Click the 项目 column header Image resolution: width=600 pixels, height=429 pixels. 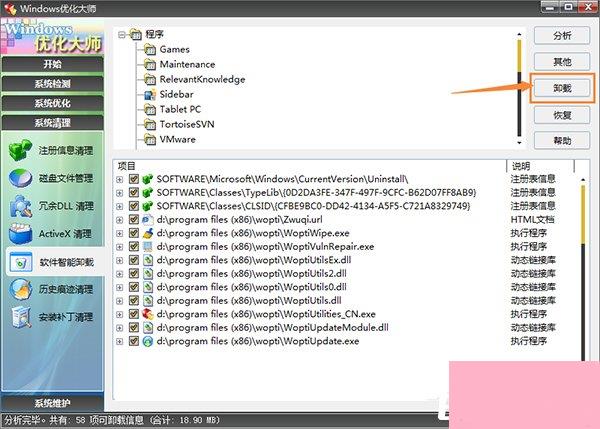click(x=310, y=166)
